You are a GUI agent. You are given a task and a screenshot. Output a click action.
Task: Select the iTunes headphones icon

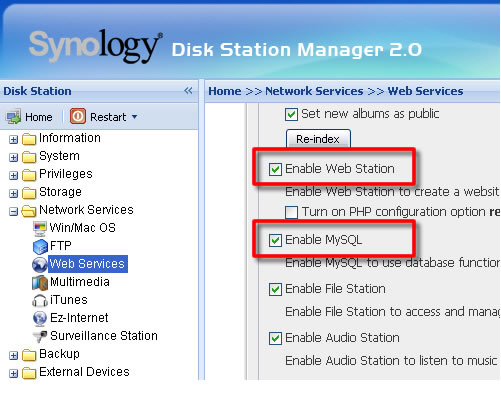coord(40,300)
